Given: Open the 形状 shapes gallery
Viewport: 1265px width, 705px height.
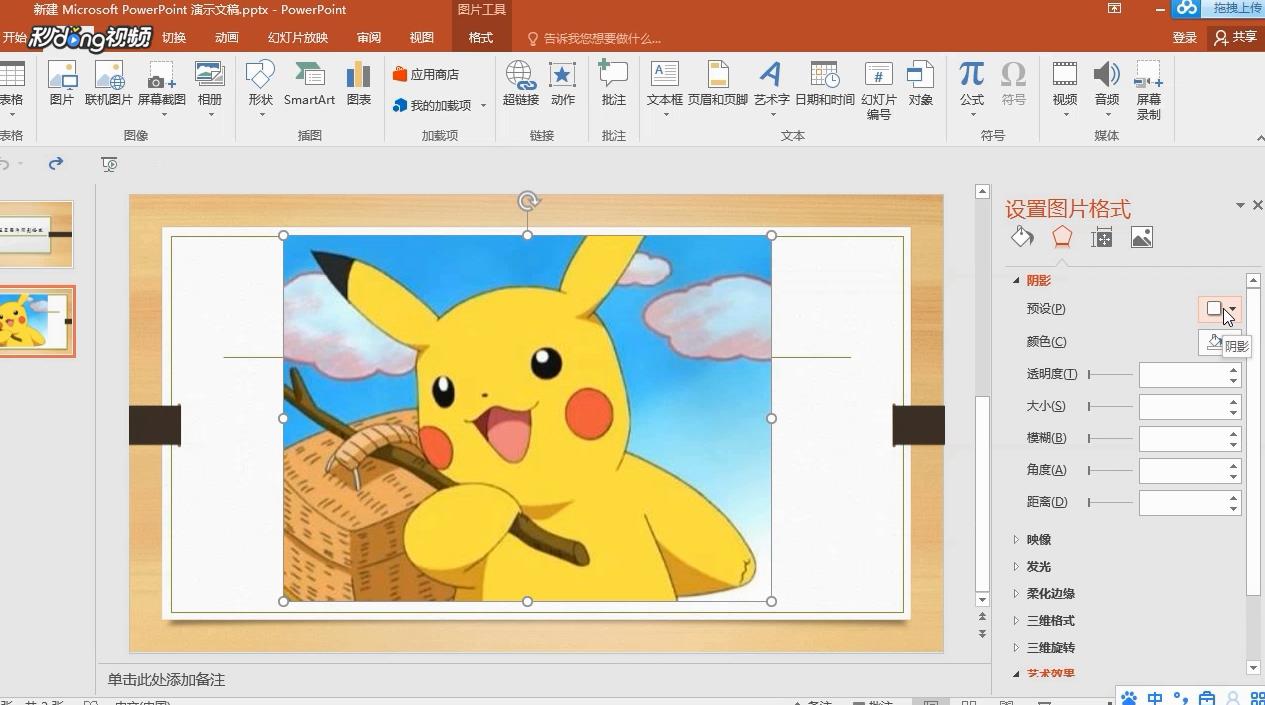Looking at the screenshot, I should (260, 88).
